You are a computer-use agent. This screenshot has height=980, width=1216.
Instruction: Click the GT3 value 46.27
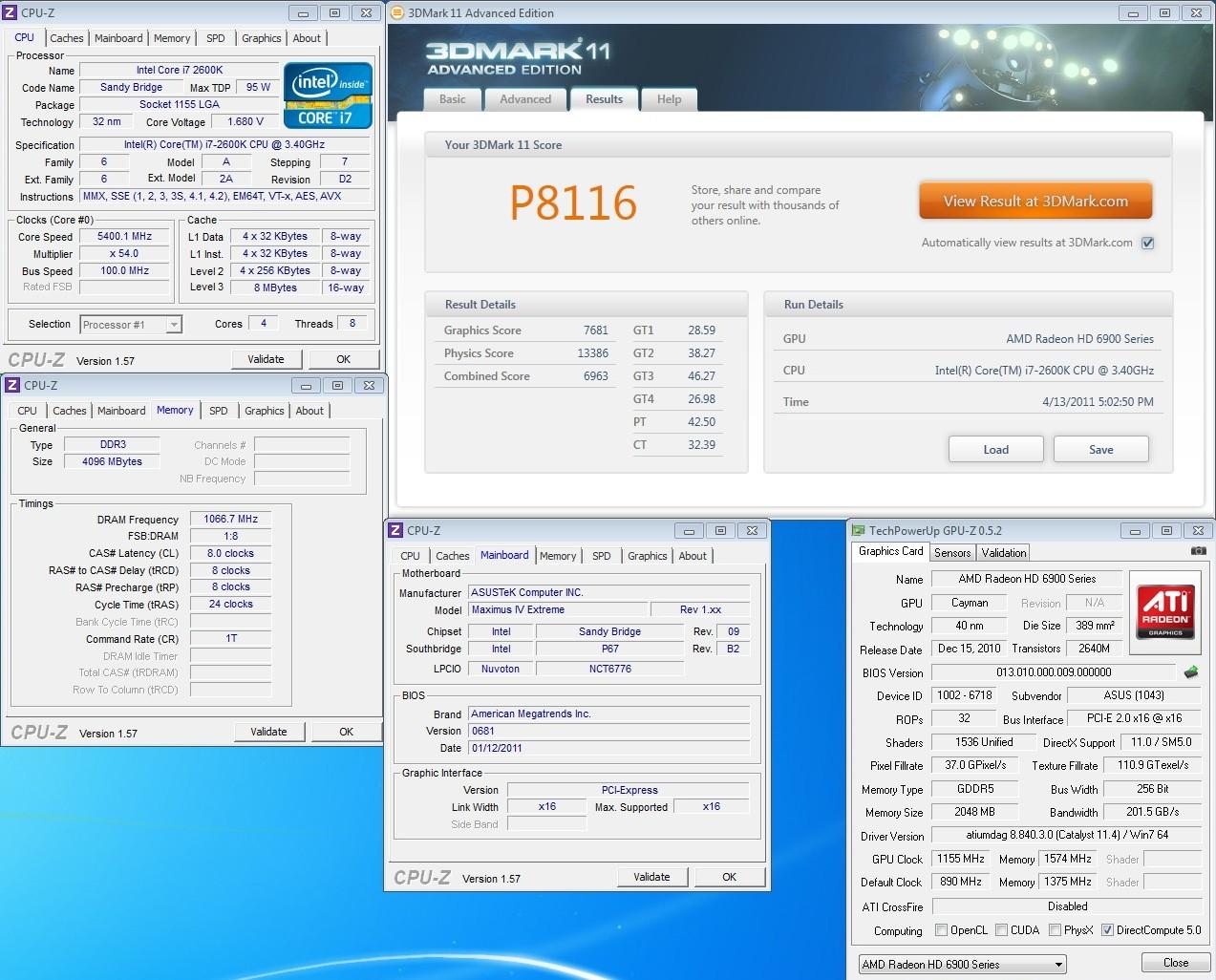[x=701, y=376]
